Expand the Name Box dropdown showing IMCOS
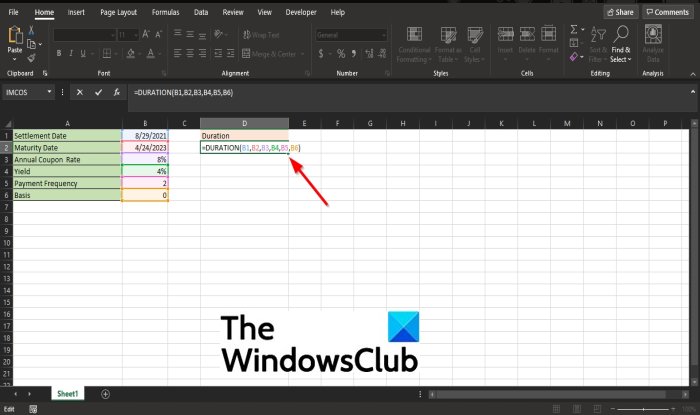This screenshot has width=700, height=415. coord(49,92)
